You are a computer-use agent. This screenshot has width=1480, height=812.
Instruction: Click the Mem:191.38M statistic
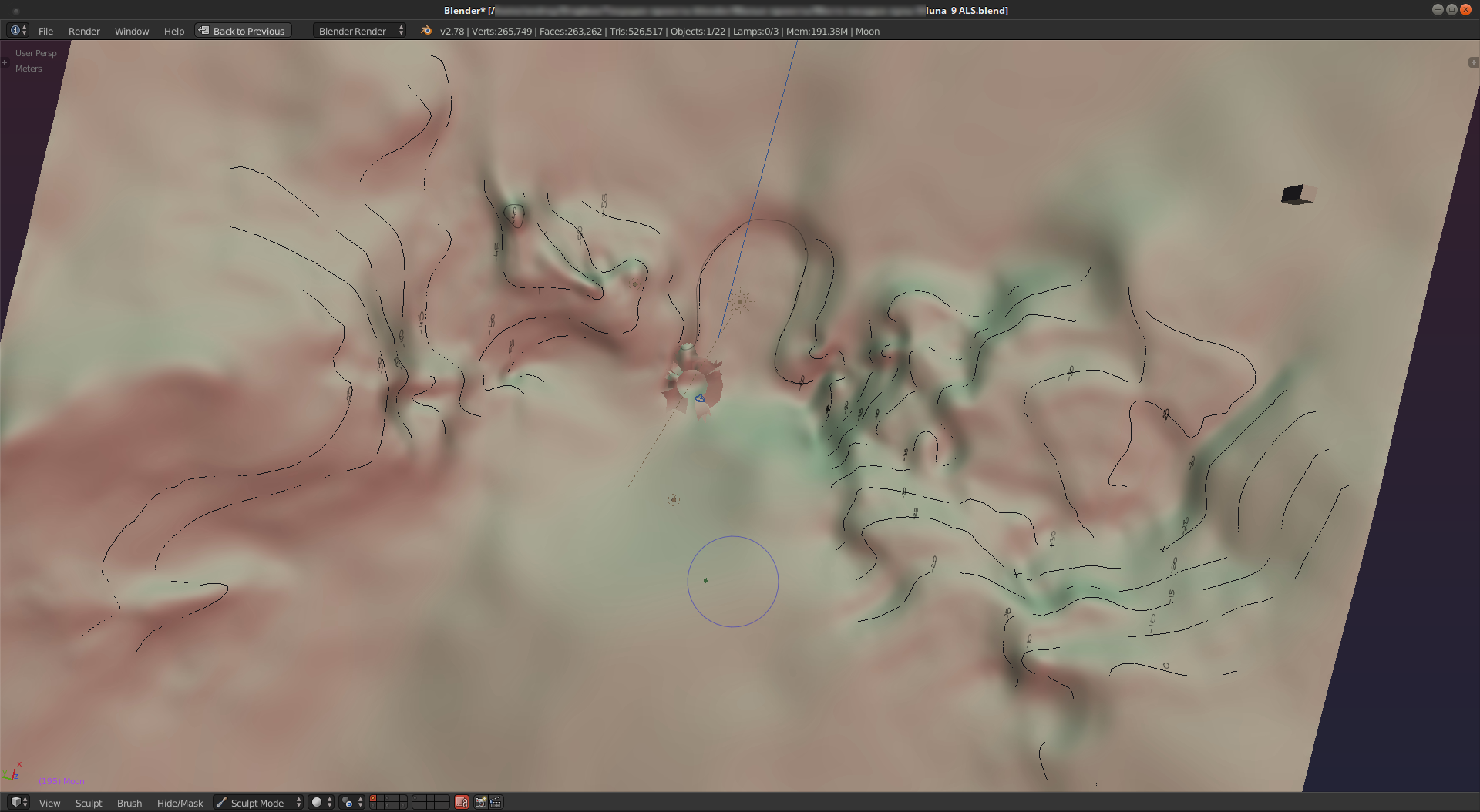(817, 31)
